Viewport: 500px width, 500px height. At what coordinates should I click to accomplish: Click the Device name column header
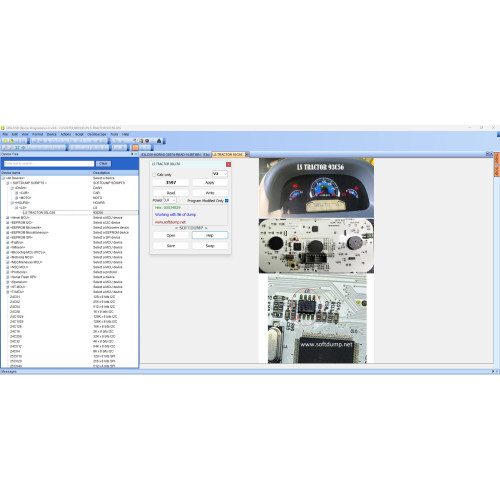pos(46,173)
